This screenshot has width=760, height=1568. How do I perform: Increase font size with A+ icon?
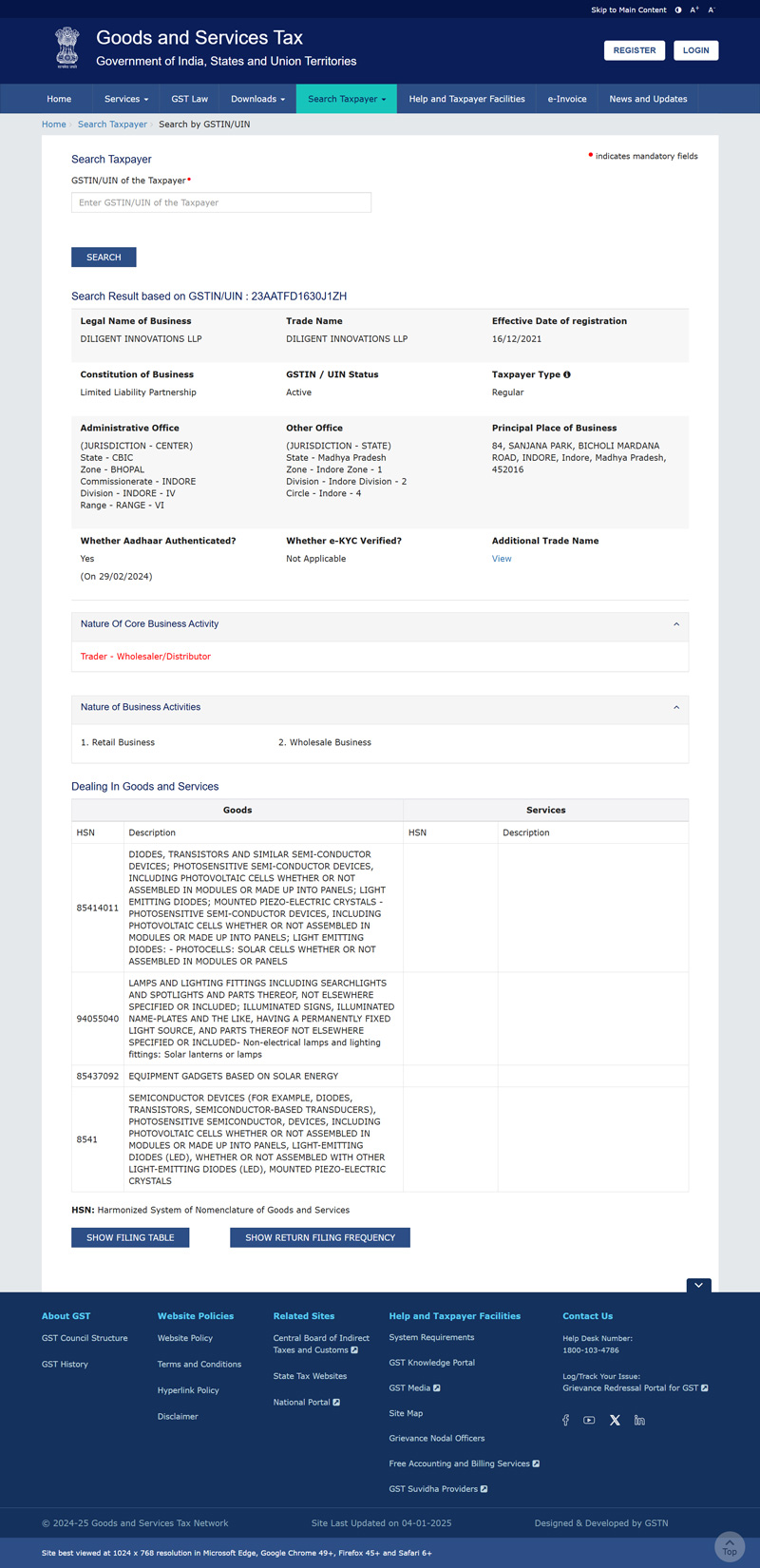[x=694, y=10]
